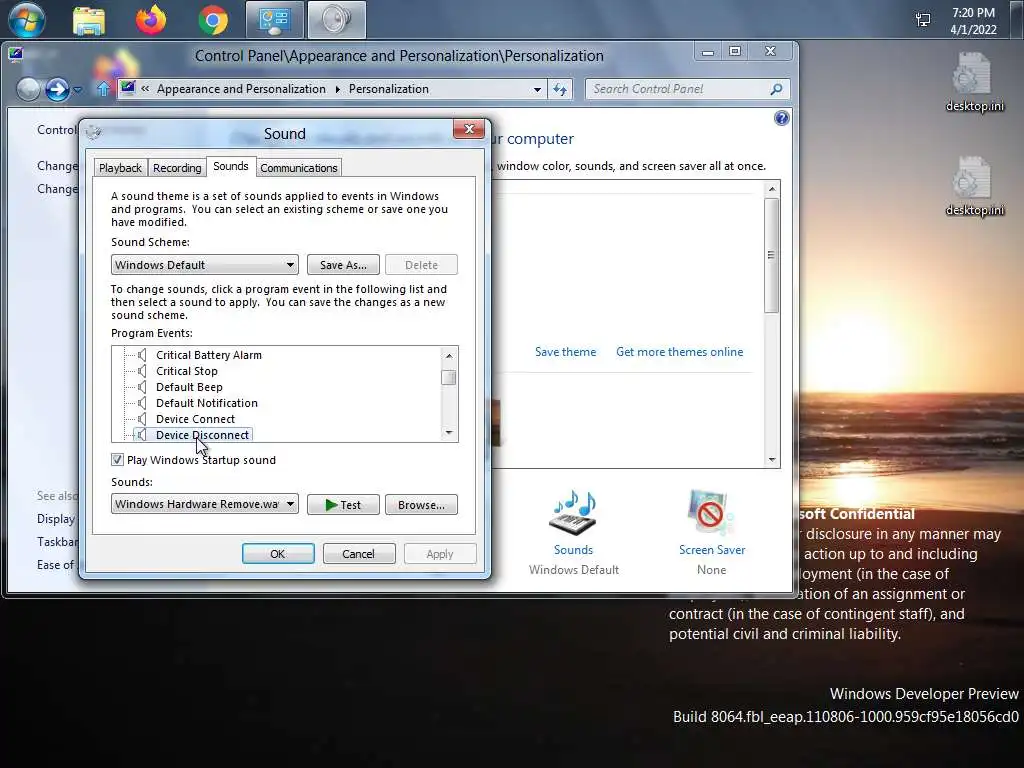Open recent pages dropdown arrow
Screen dimensions: 1024x768
(78, 89)
